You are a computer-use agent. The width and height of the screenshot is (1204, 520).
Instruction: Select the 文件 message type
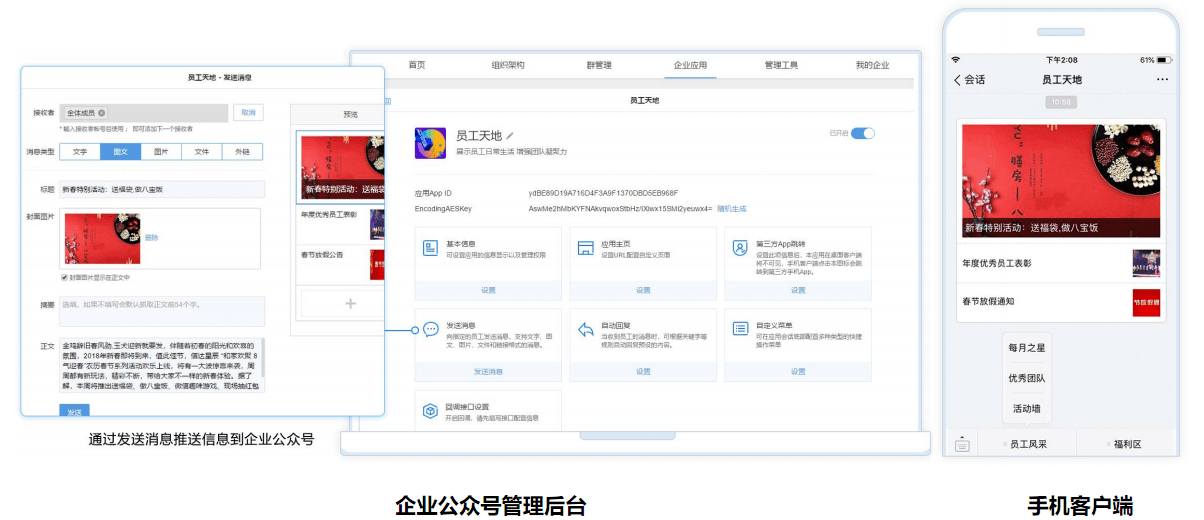coord(202,152)
